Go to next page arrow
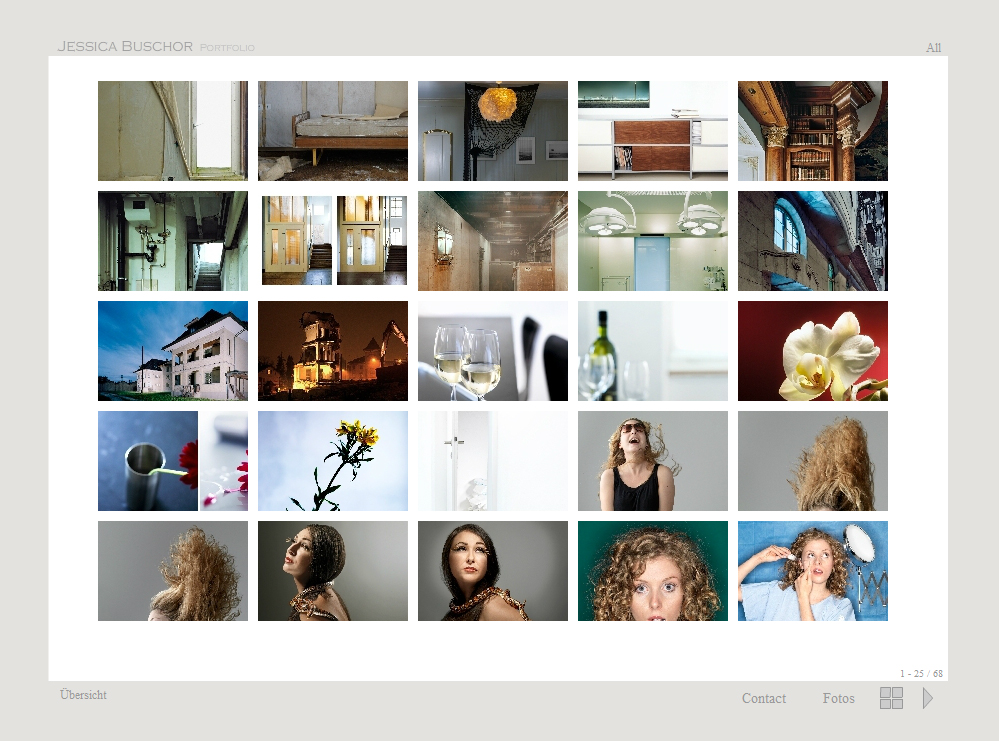This screenshot has height=741, width=999. click(x=928, y=698)
